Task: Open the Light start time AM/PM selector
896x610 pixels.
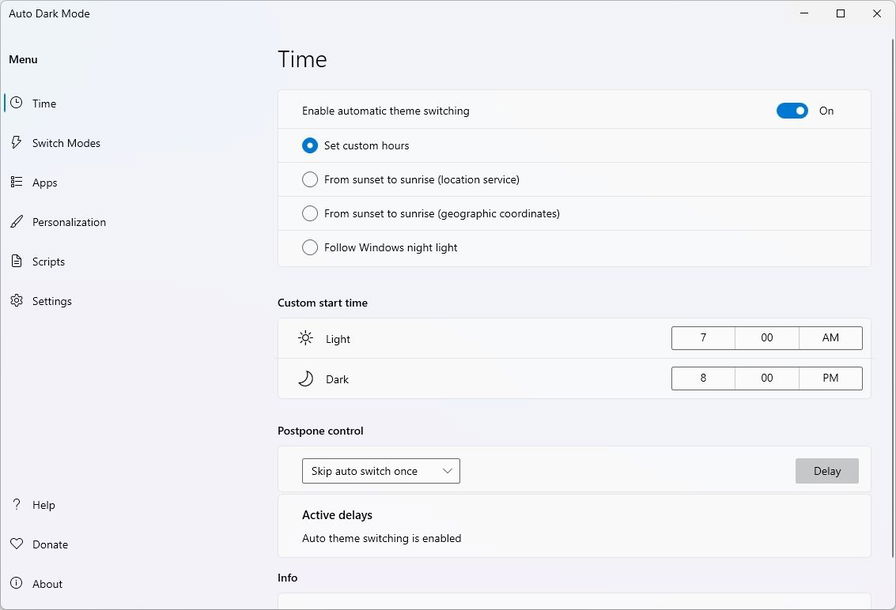Action: [830, 338]
